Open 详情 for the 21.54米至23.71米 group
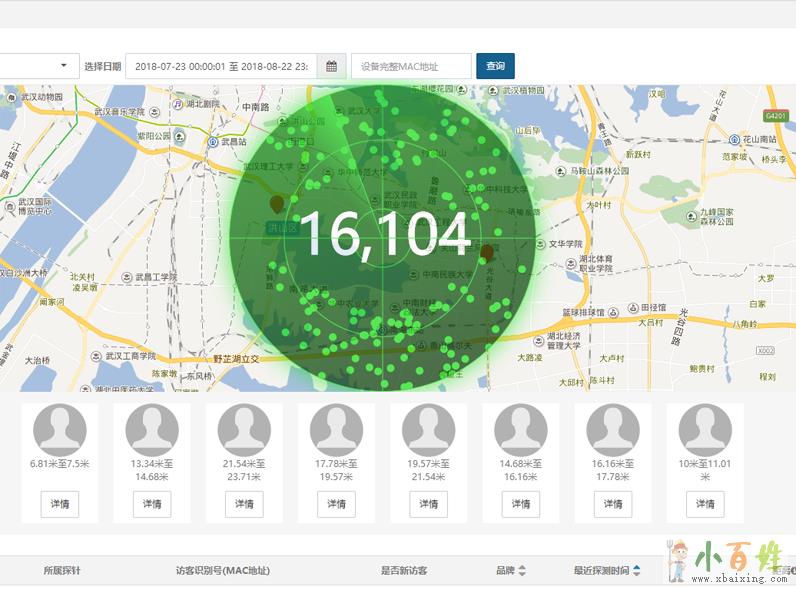 tap(244, 504)
